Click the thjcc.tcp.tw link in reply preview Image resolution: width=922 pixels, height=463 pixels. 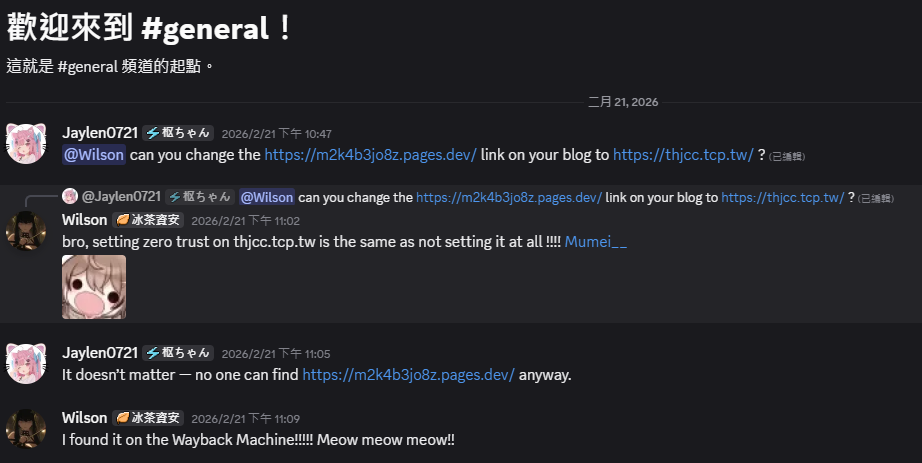(x=783, y=198)
